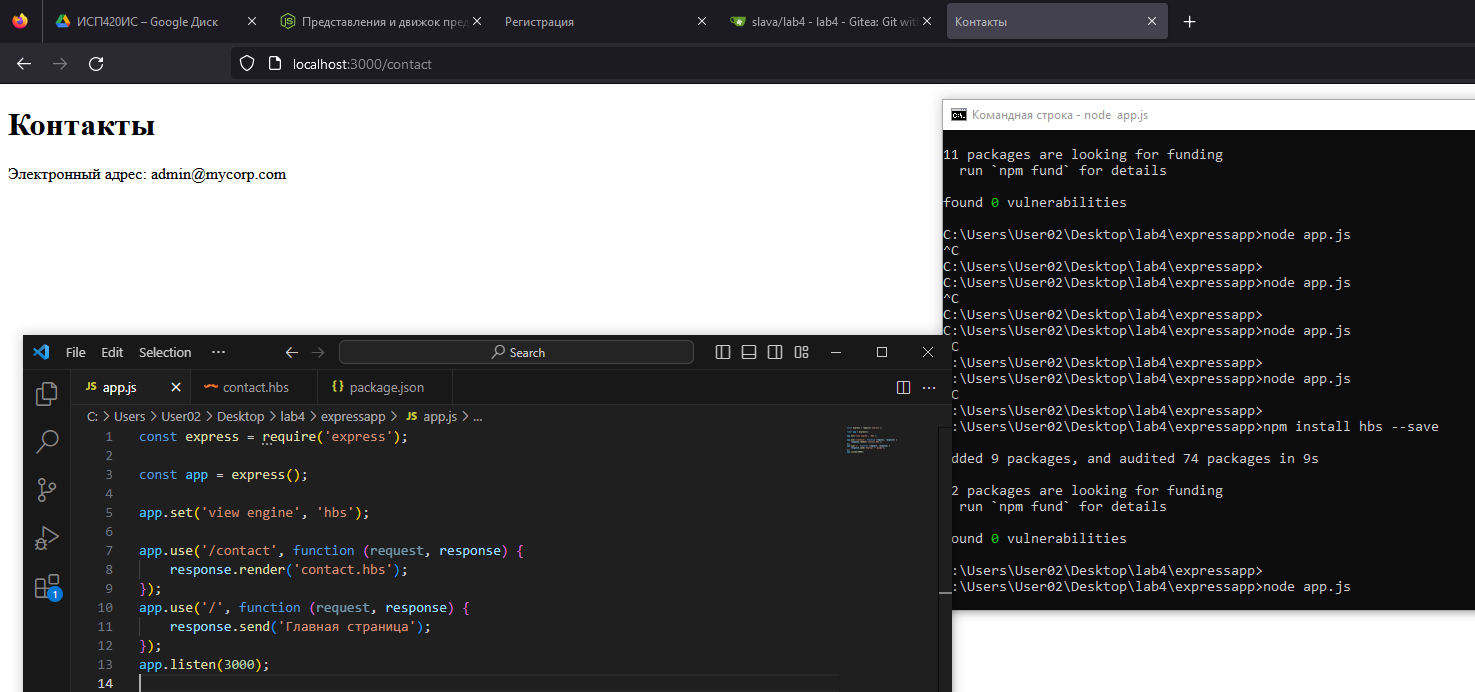
Task: Open the Search view in activity bar
Action: 46,442
